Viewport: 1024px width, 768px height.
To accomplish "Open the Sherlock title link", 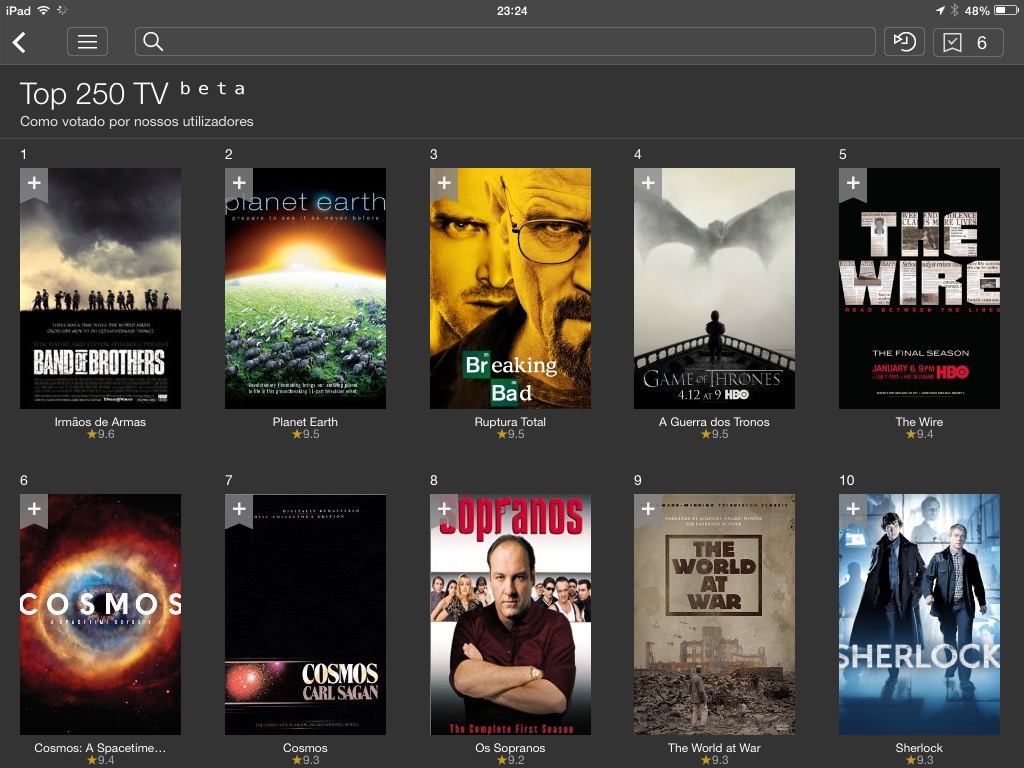I will pos(919,747).
